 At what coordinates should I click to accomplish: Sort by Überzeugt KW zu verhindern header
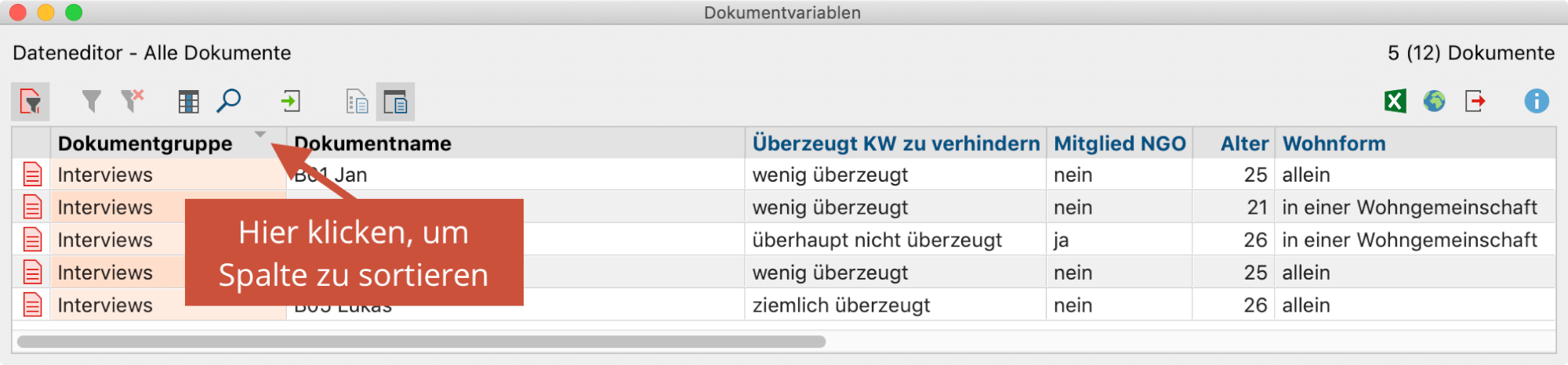point(895,143)
